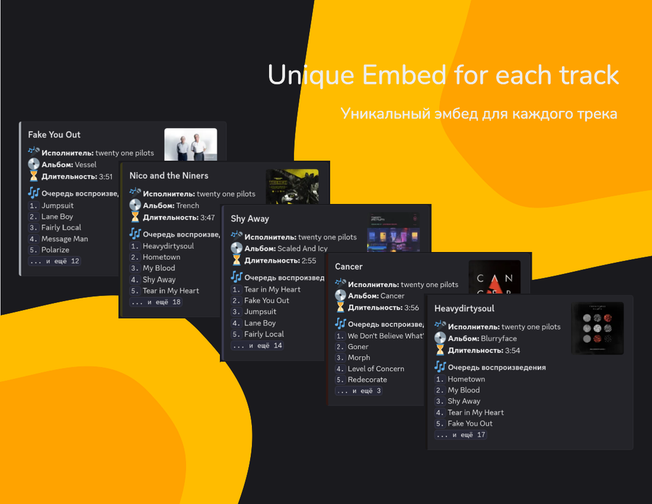Viewport: 652px width, 504px height.
Task: Select 3. My Blood in Nico and the Niners queue
Action: [x=152, y=268]
